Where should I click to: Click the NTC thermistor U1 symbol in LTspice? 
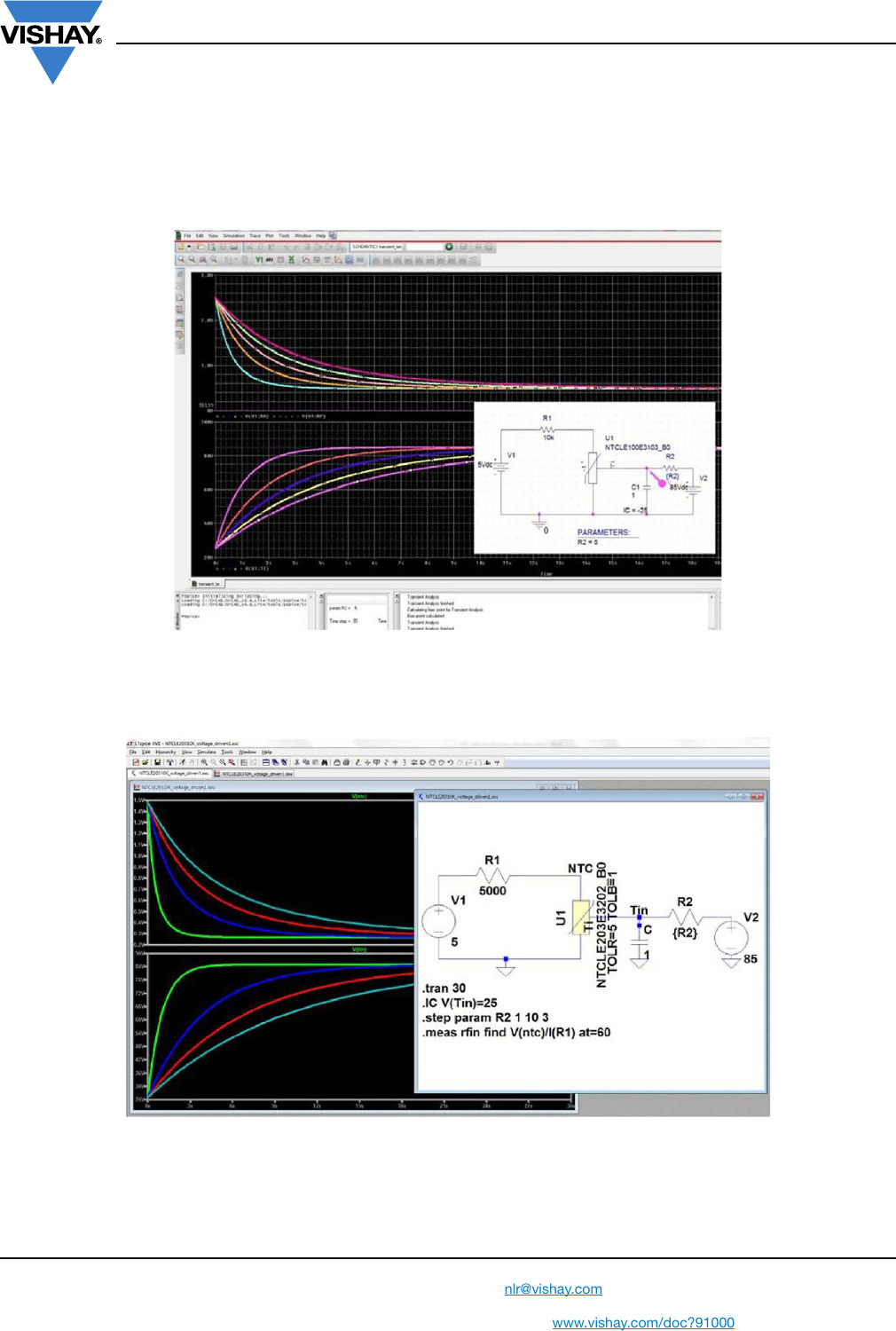(581, 918)
